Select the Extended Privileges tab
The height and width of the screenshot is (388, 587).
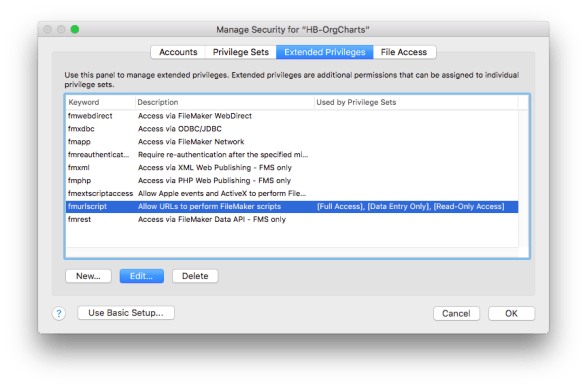click(325, 52)
